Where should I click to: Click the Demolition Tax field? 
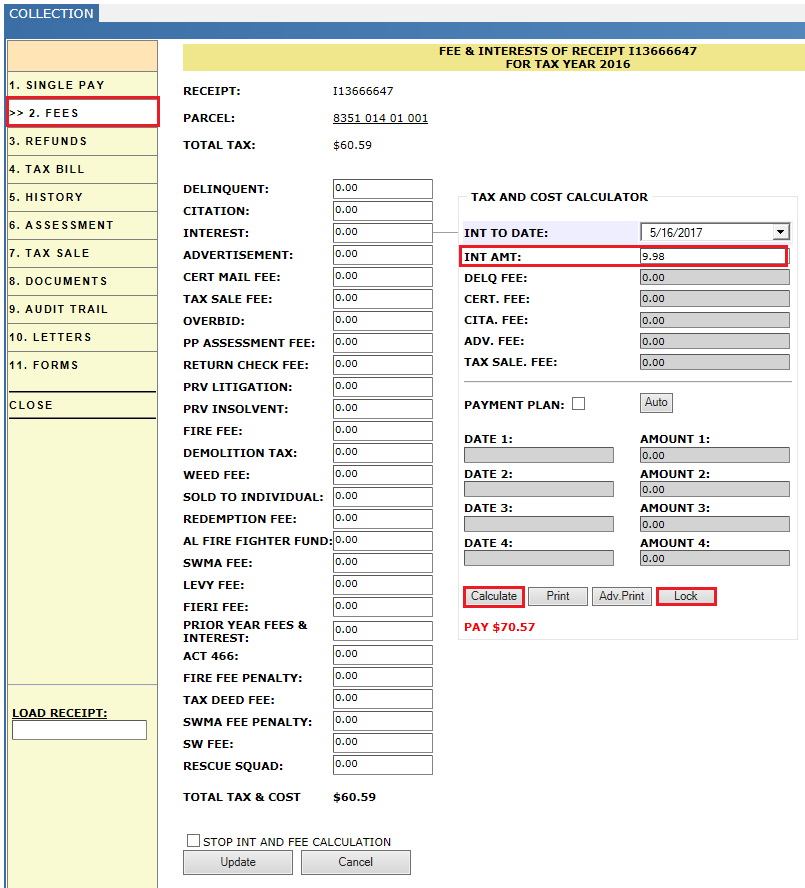tap(382, 453)
